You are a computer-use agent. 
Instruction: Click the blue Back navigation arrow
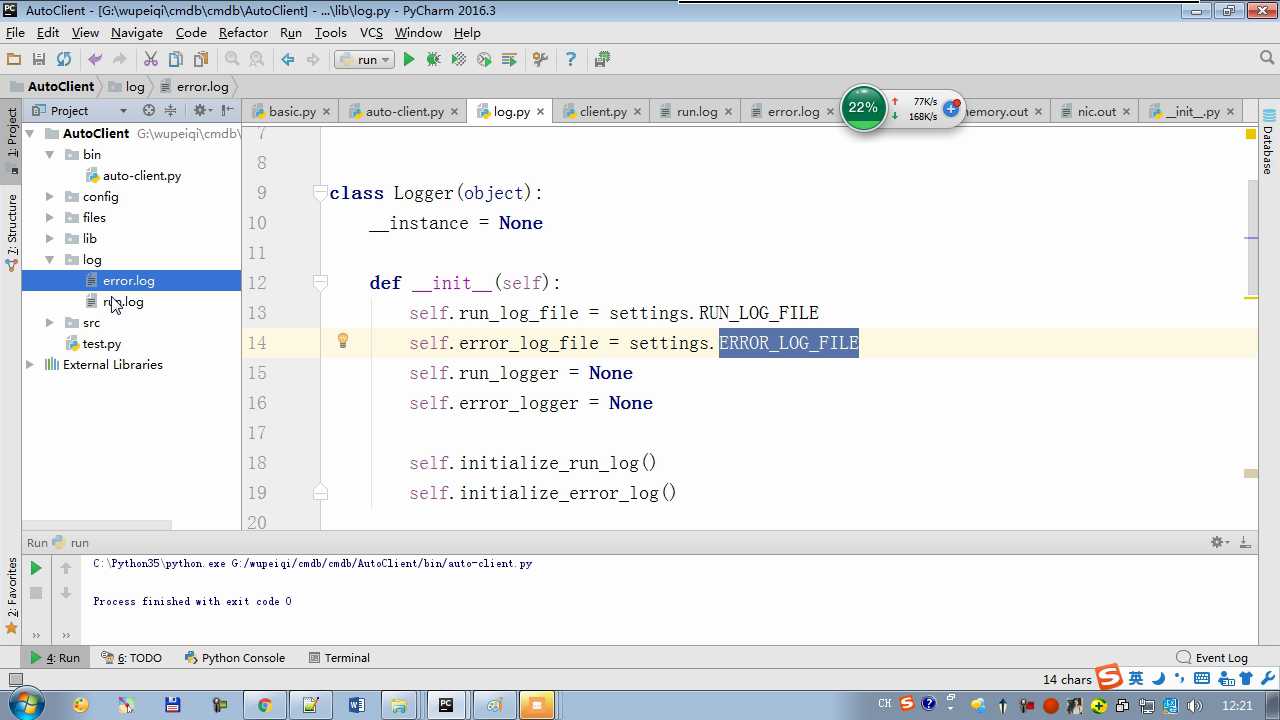[288, 60]
